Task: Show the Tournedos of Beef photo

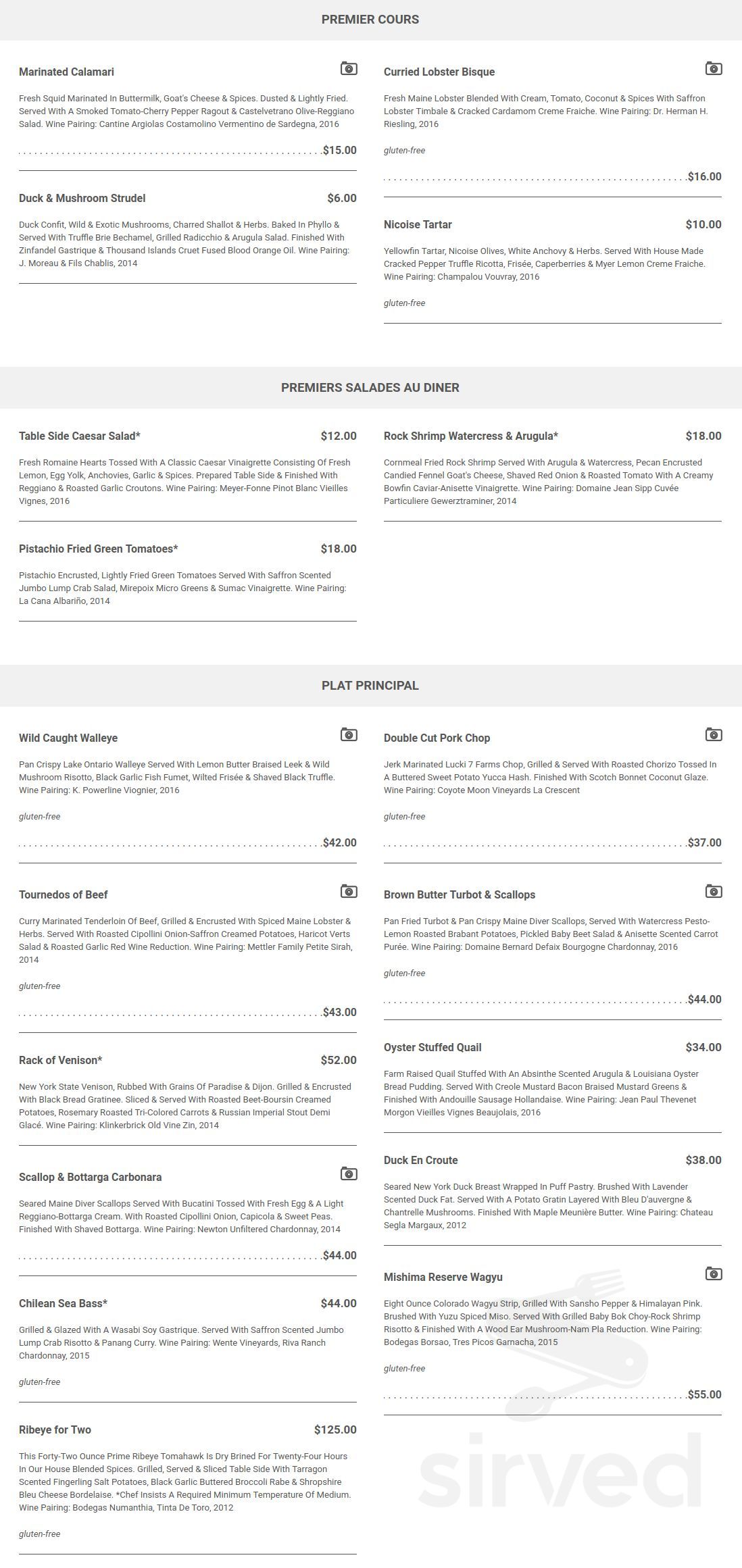Action: 348,891
